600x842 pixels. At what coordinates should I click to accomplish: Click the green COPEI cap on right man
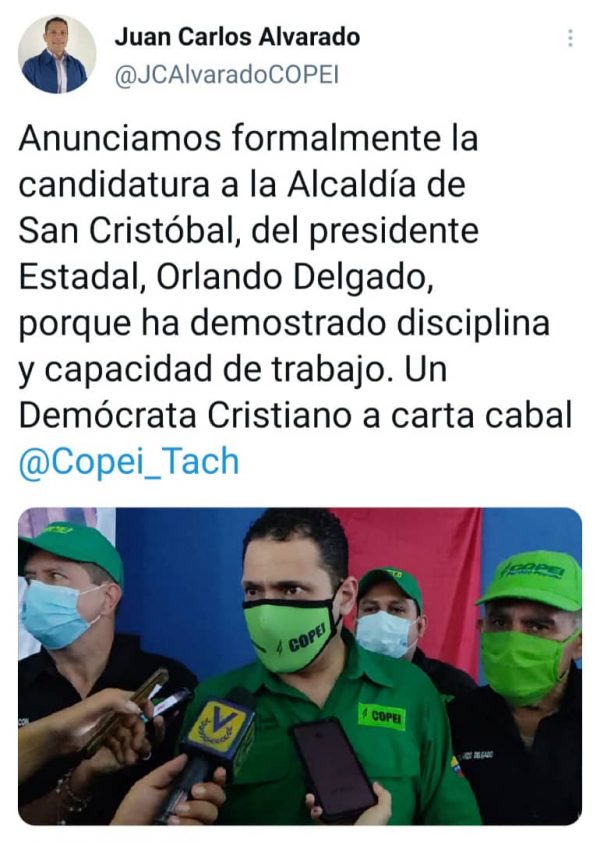[533, 580]
